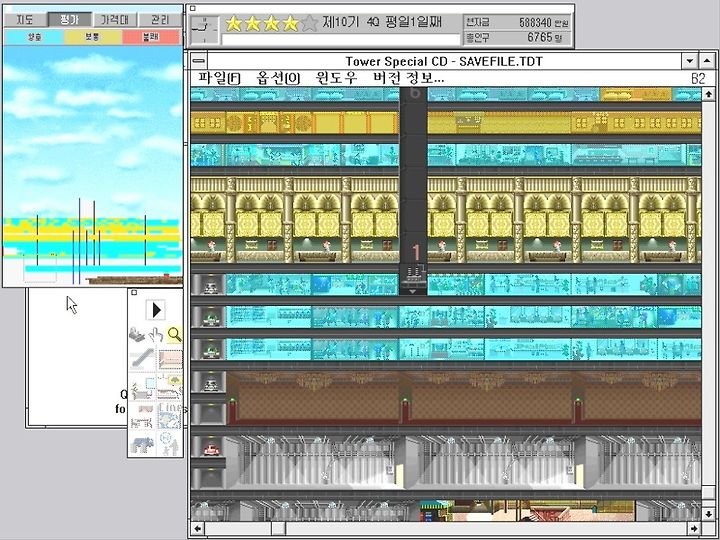Viewport: 720px width, 540px height.
Task: Open the status bar window control box
Action: (193, 8)
